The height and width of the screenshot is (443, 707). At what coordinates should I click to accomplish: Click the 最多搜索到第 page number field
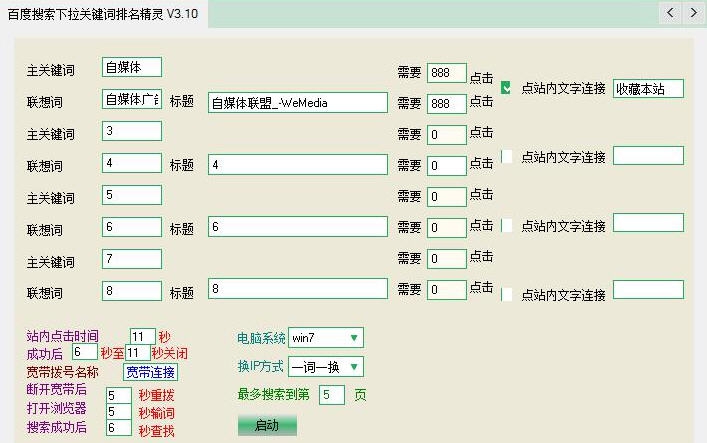click(x=332, y=395)
